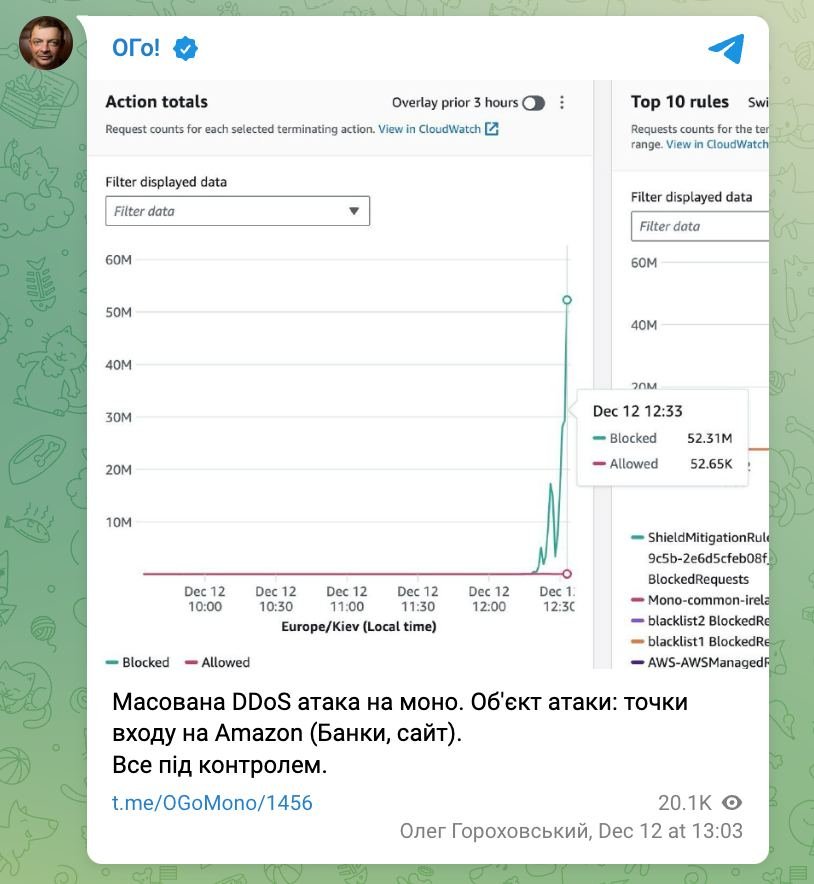Click the Blocked data point at chart peak
The height and width of the screenshot is (884, 814).
tap(567, 300)
